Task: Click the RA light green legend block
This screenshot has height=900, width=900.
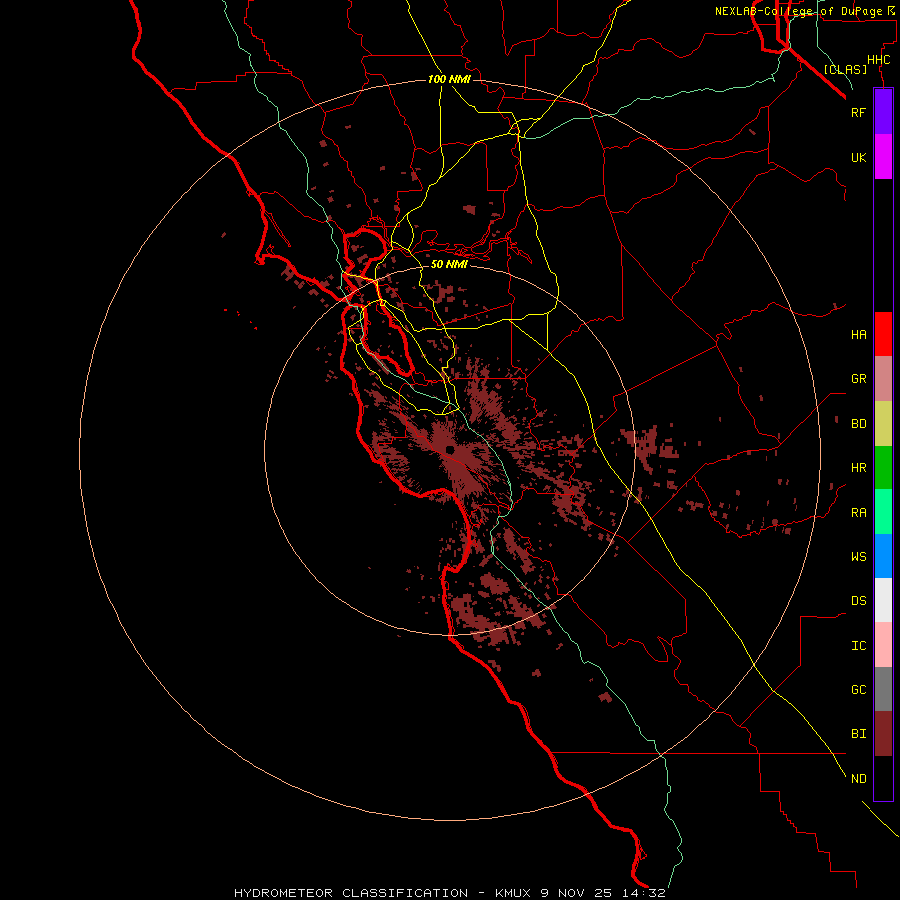Action: (883, 512)
